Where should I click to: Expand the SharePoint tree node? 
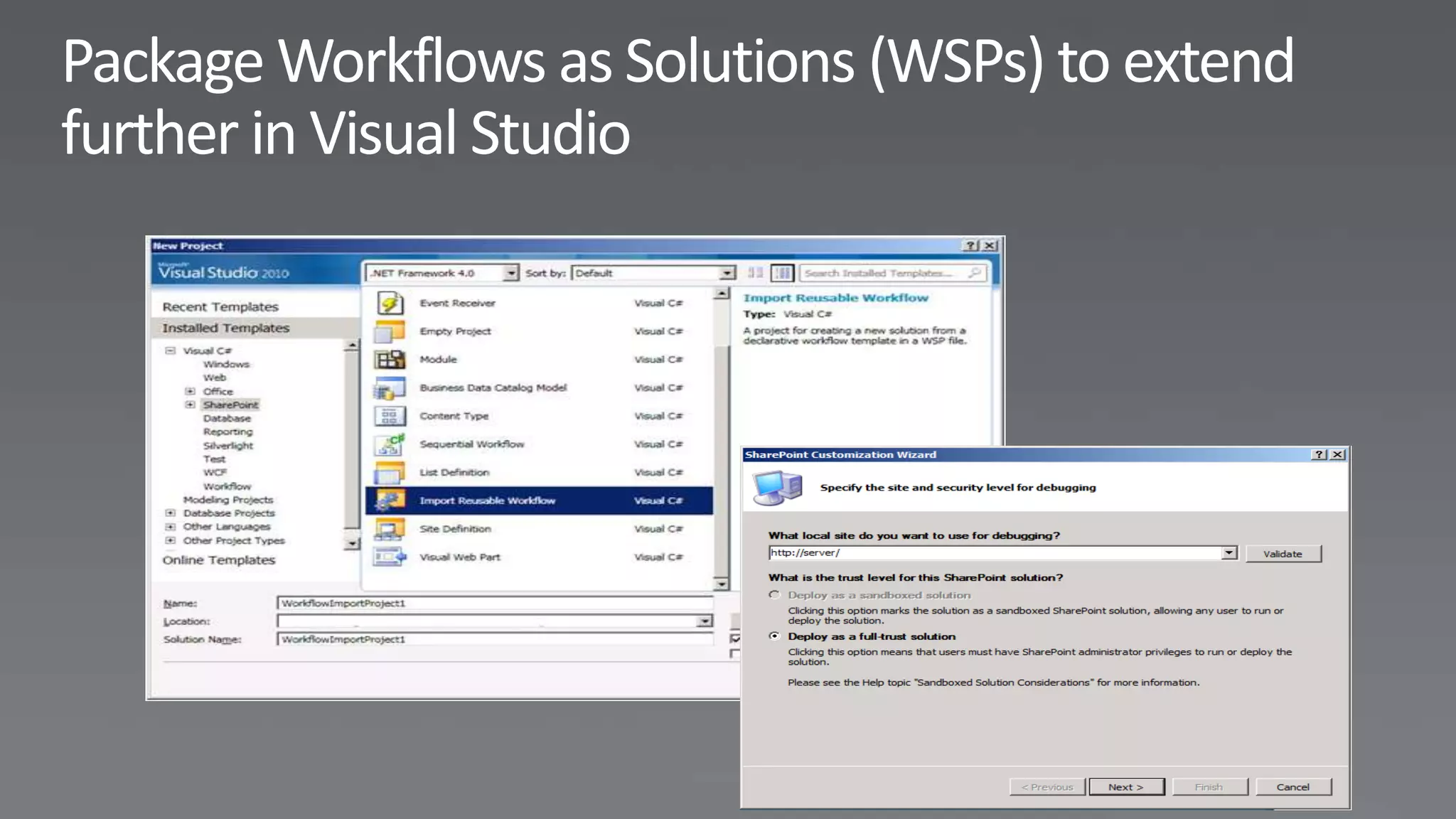pos(190,405)
